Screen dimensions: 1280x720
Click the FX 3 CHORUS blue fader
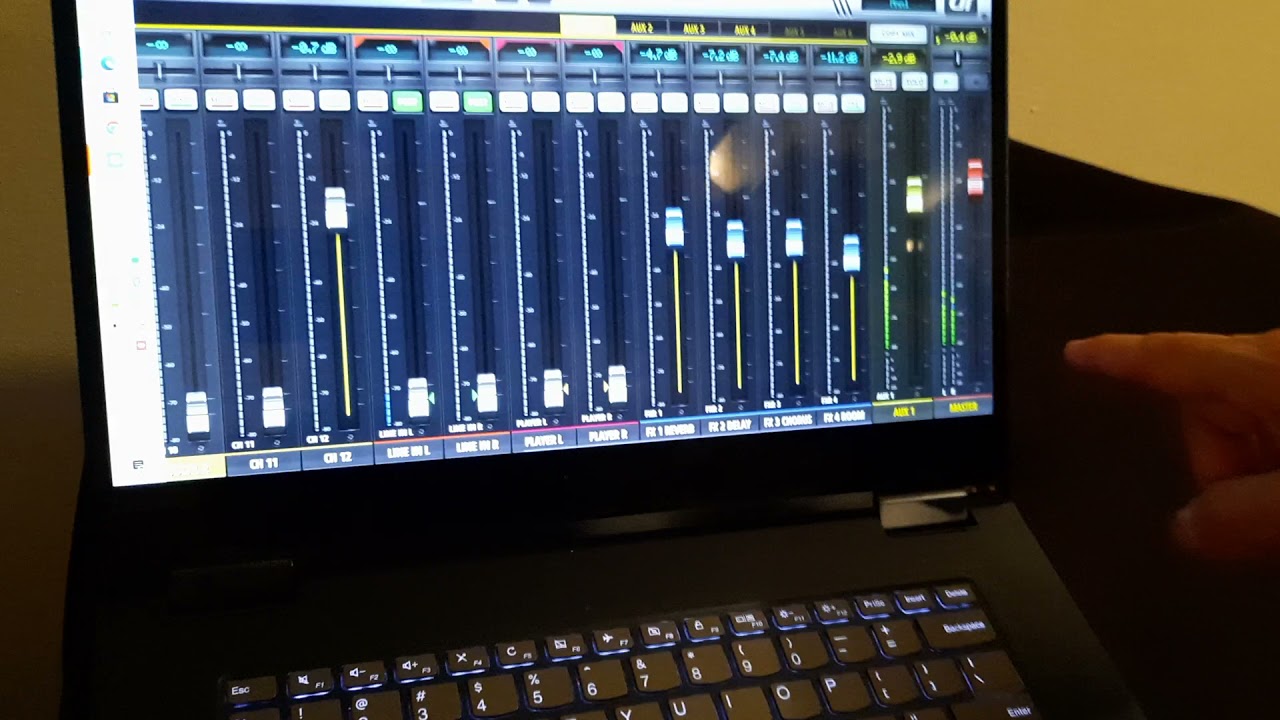(x=794, y=238)
